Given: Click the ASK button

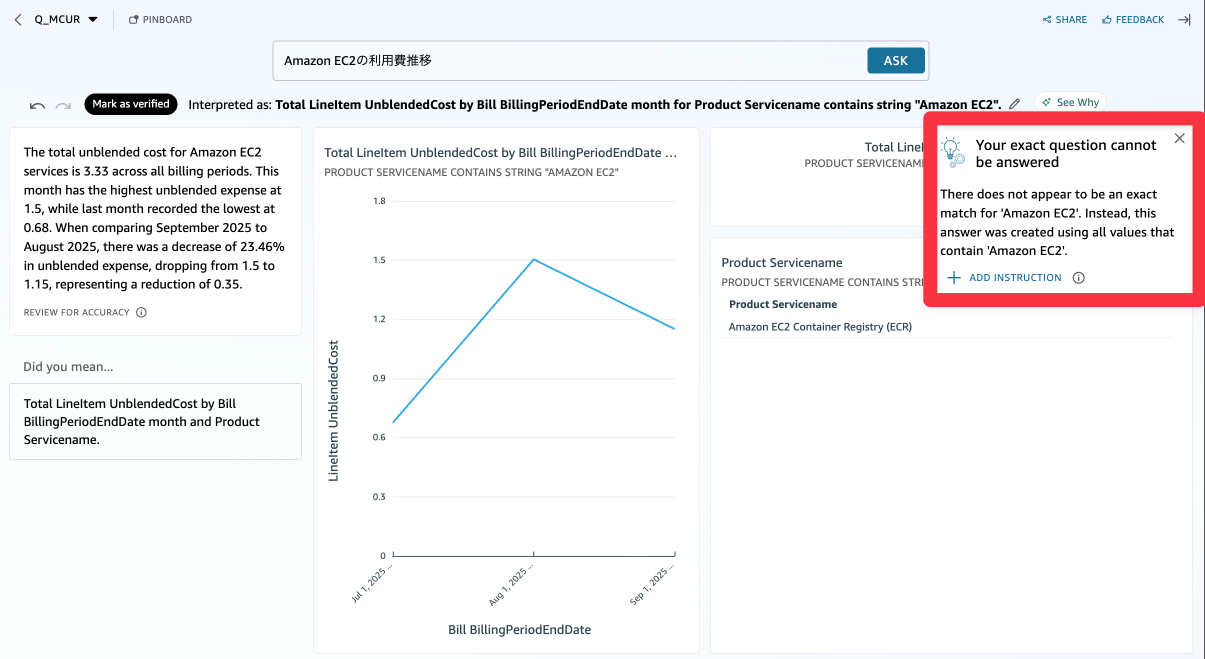Looking at the screenshot, I should (x=895, y=60).
